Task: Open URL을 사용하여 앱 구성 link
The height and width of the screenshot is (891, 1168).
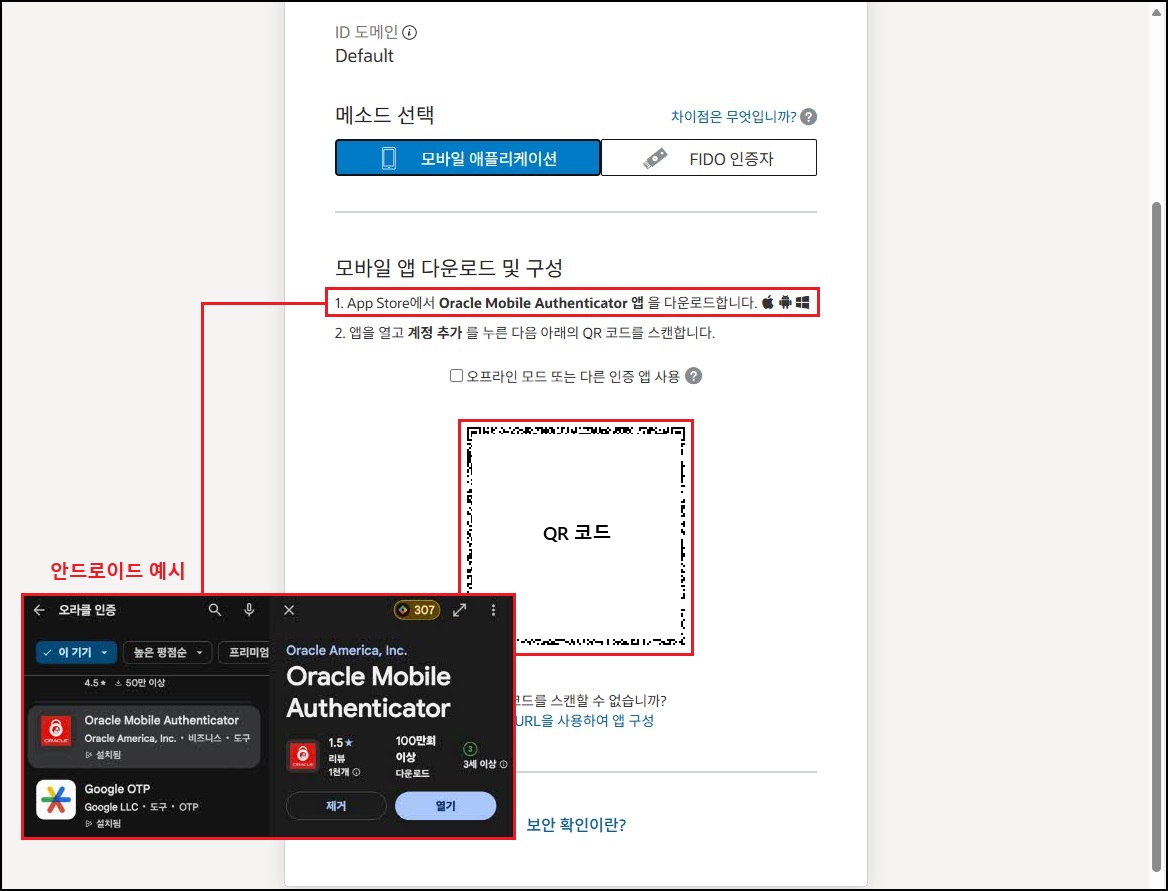Action: tap(584, 720)
